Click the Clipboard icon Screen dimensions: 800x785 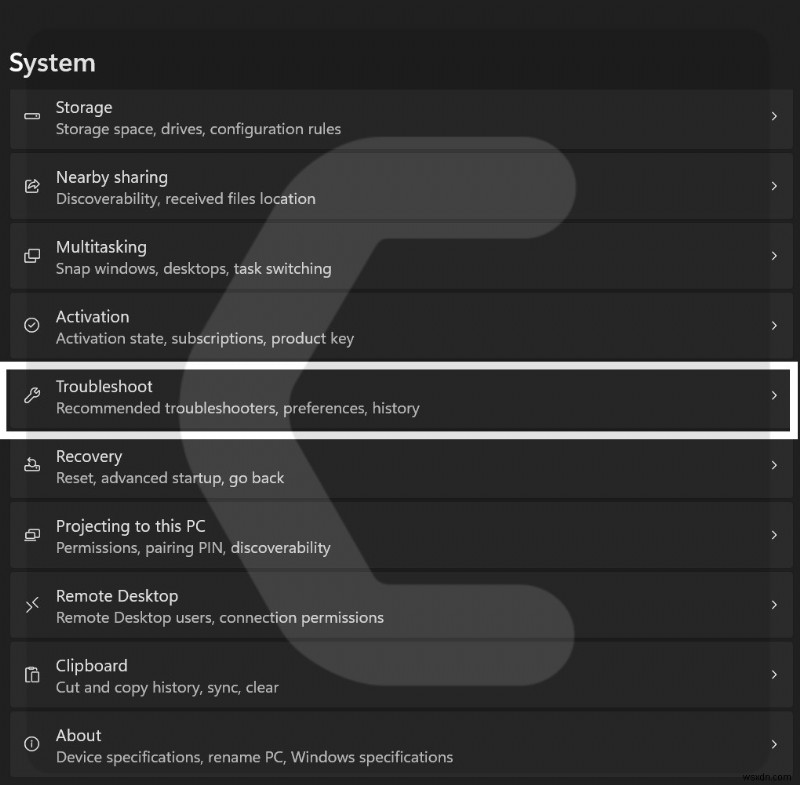[31, 675]
